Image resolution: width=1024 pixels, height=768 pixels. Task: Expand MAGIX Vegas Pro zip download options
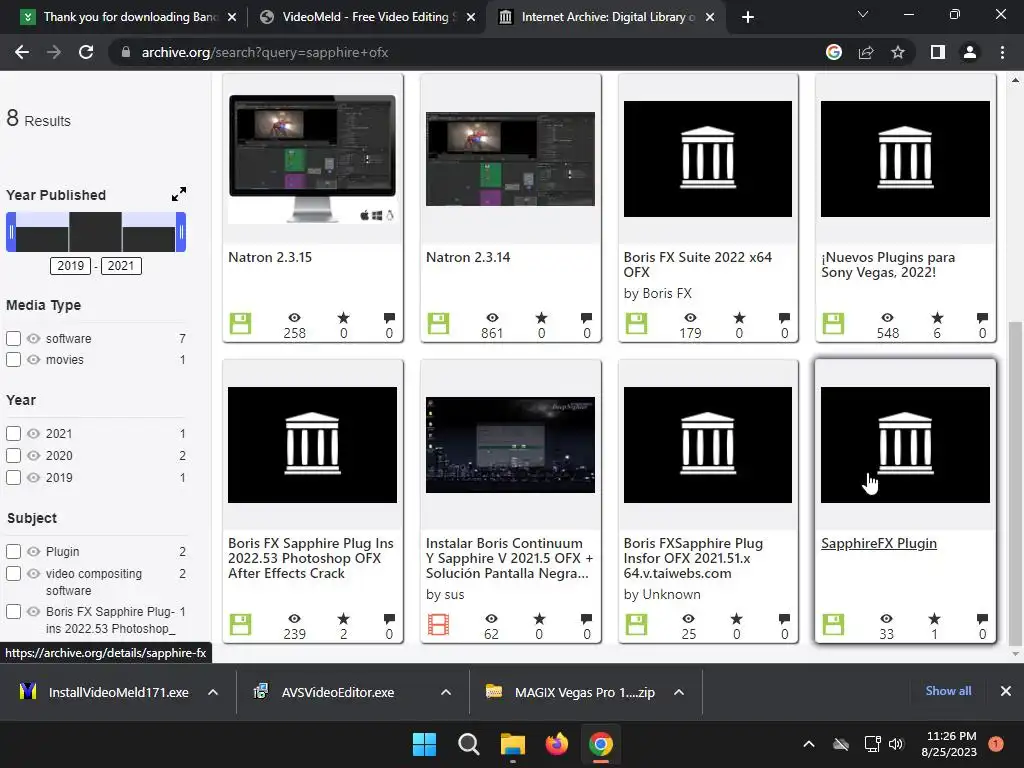point(679,692)
